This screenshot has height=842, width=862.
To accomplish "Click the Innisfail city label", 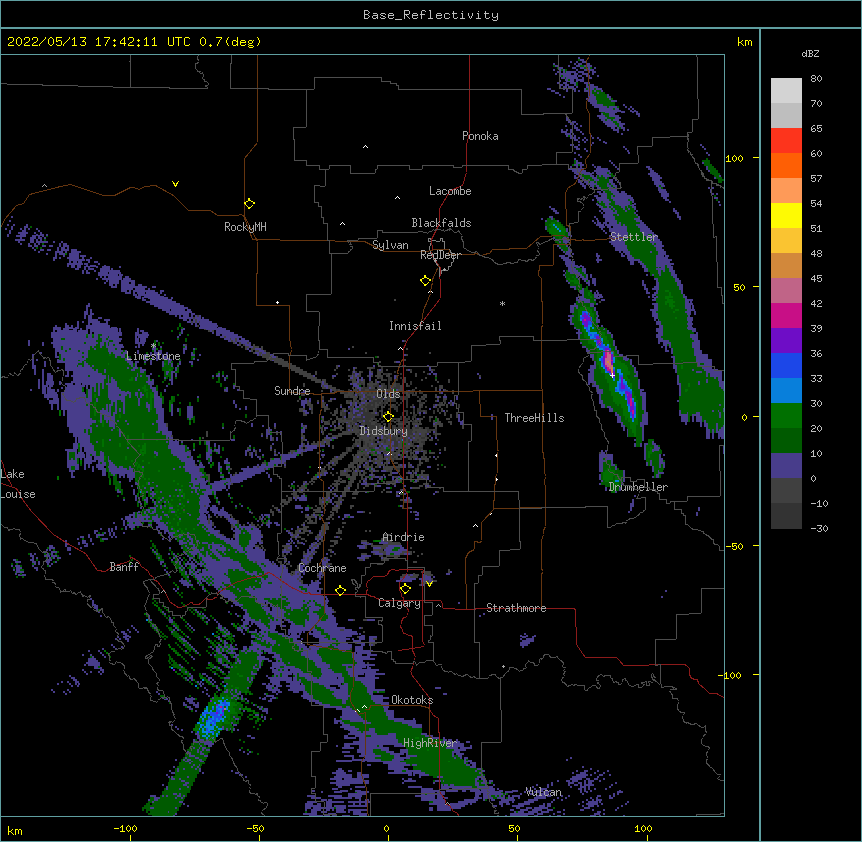I will [x=415, y=326].
